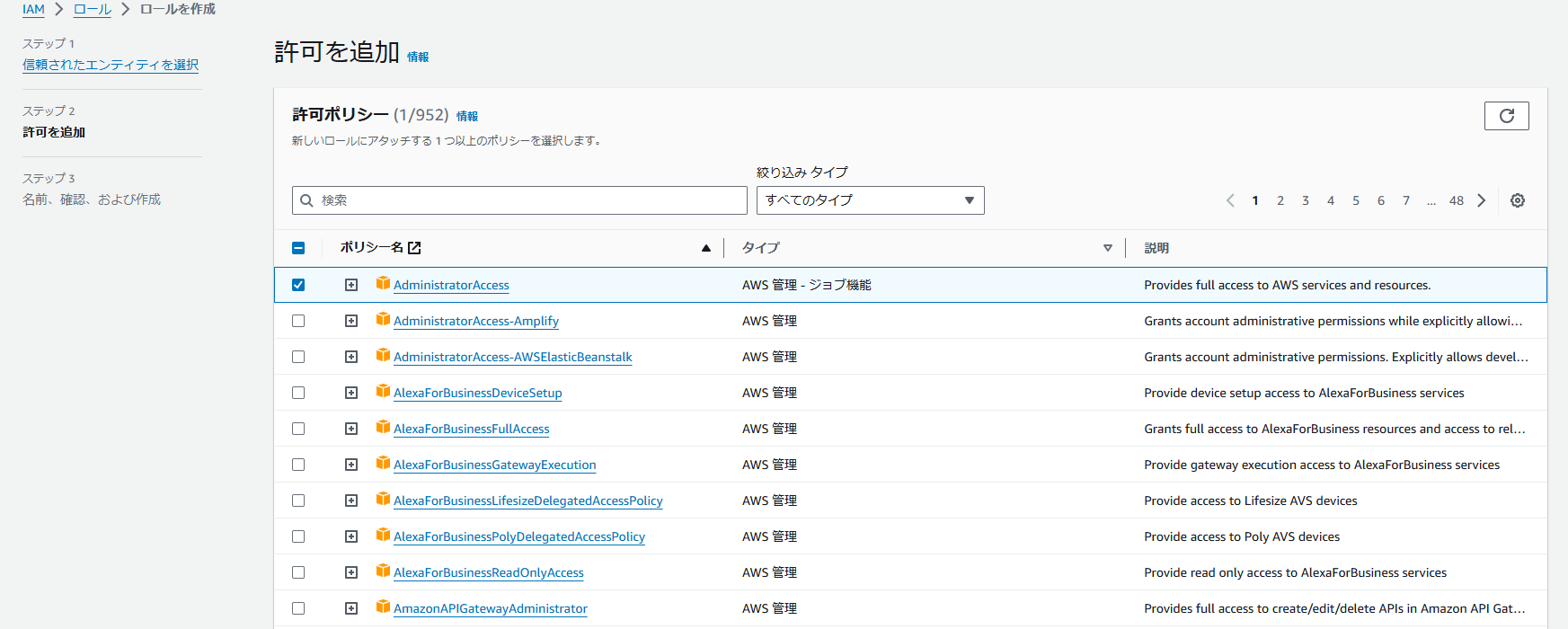Expand AmazonAPIGatewayAdministrator policy row

coord(351,608)
